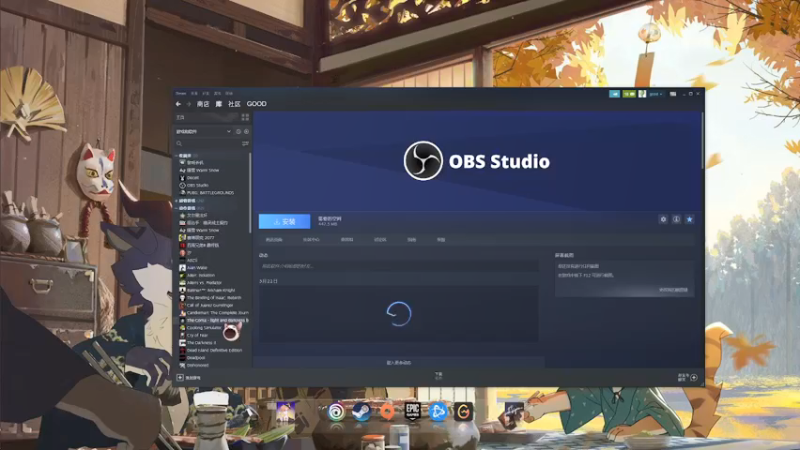Open the games and software filter dropdown

coord(204,132)
